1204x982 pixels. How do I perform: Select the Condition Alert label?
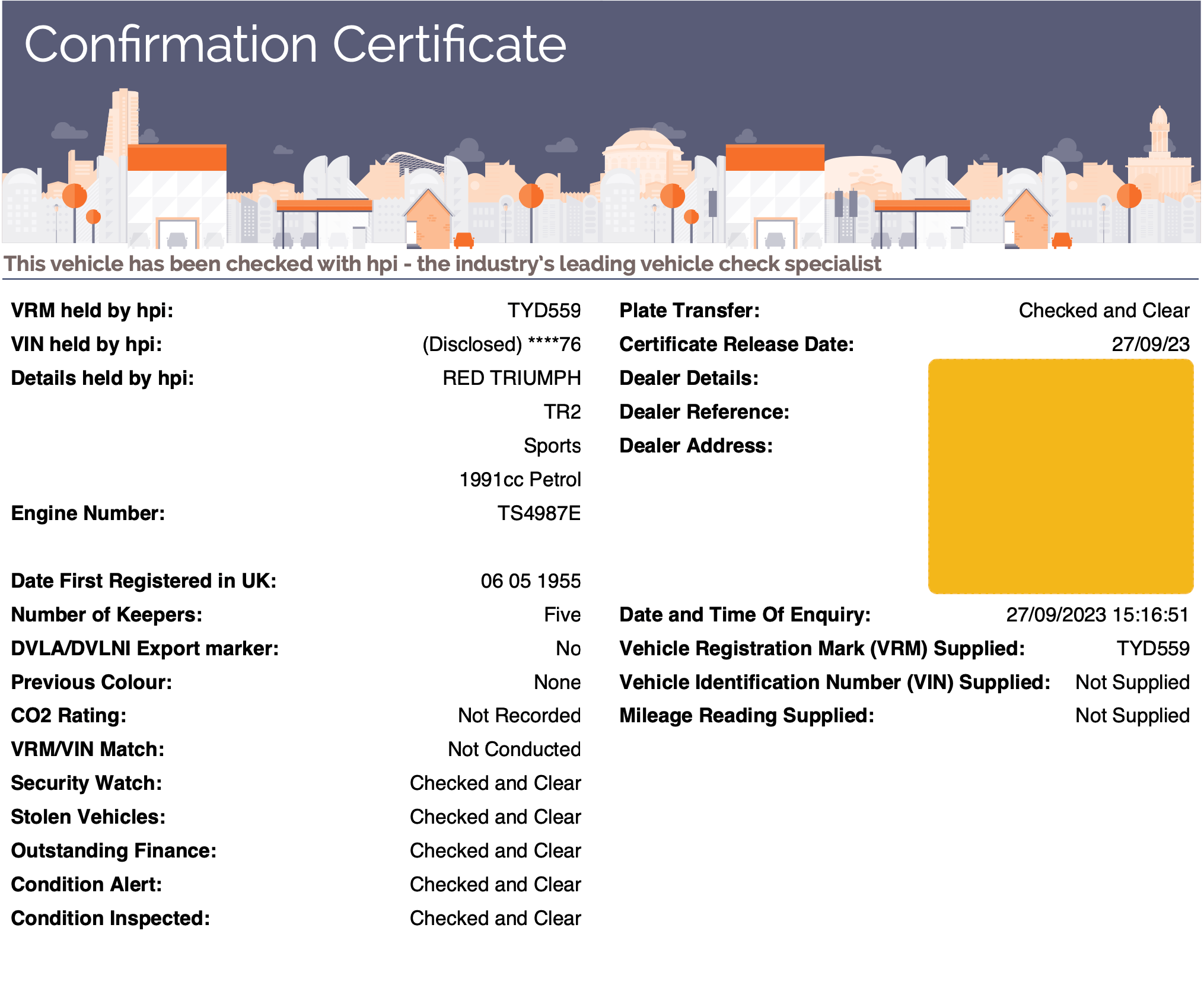87,884
